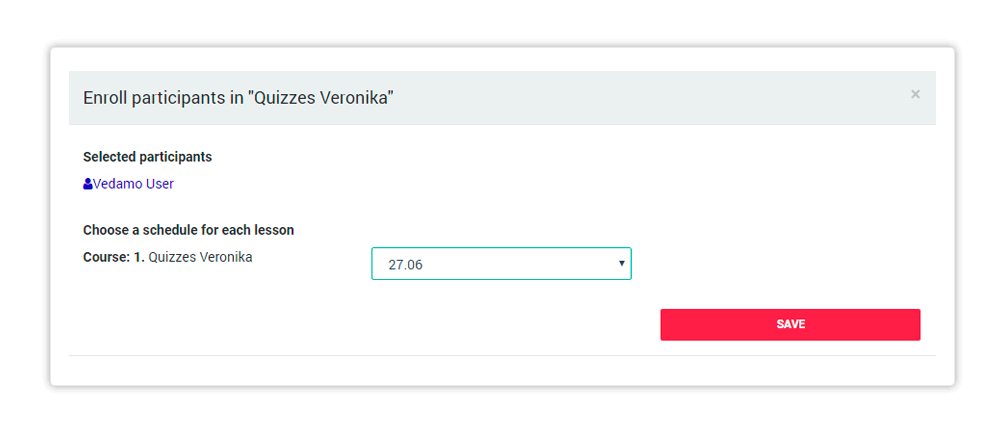
Task: Click the user icon beside Vedamo User
Action: click(88, 184)
